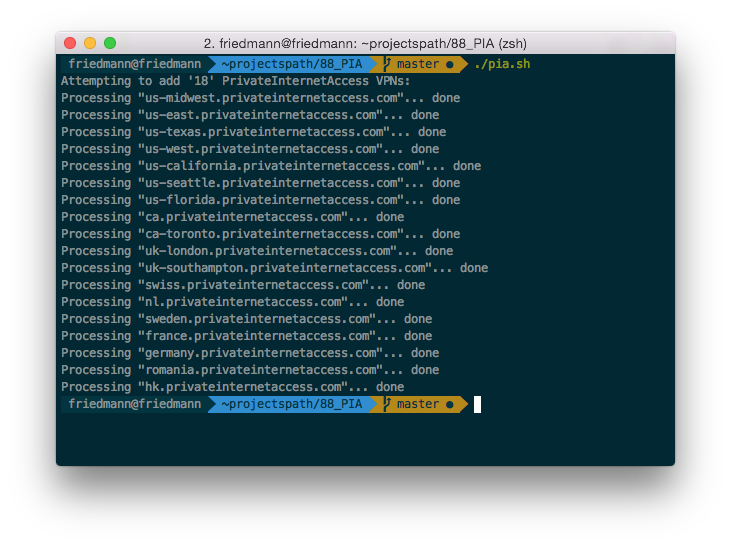Click the "Attempting to add '18'" output line
This screenshot has height=546, width=731.
pos(235,81)
